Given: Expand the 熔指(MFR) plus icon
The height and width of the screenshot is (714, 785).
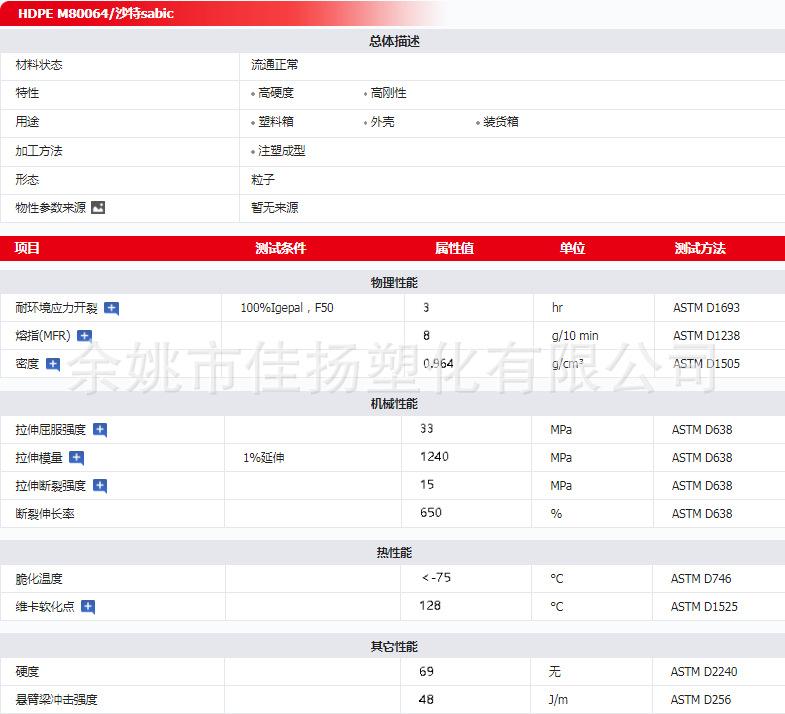Looking at the screenshot, I should [85, 336].
